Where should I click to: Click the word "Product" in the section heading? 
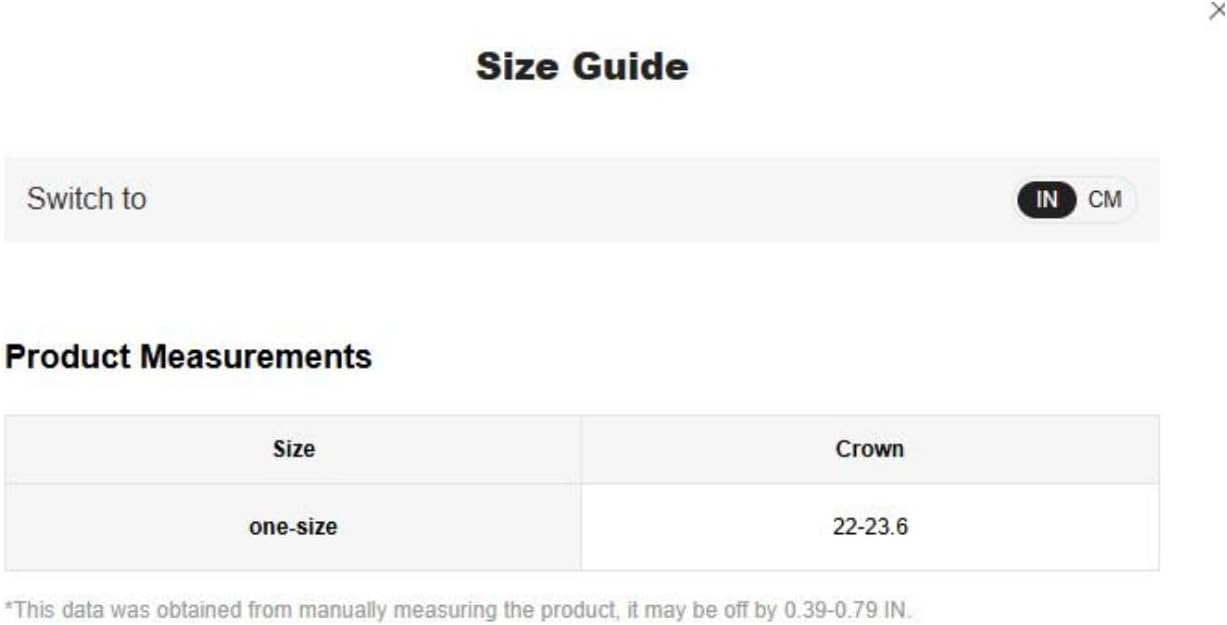click(x=67, y=356)
